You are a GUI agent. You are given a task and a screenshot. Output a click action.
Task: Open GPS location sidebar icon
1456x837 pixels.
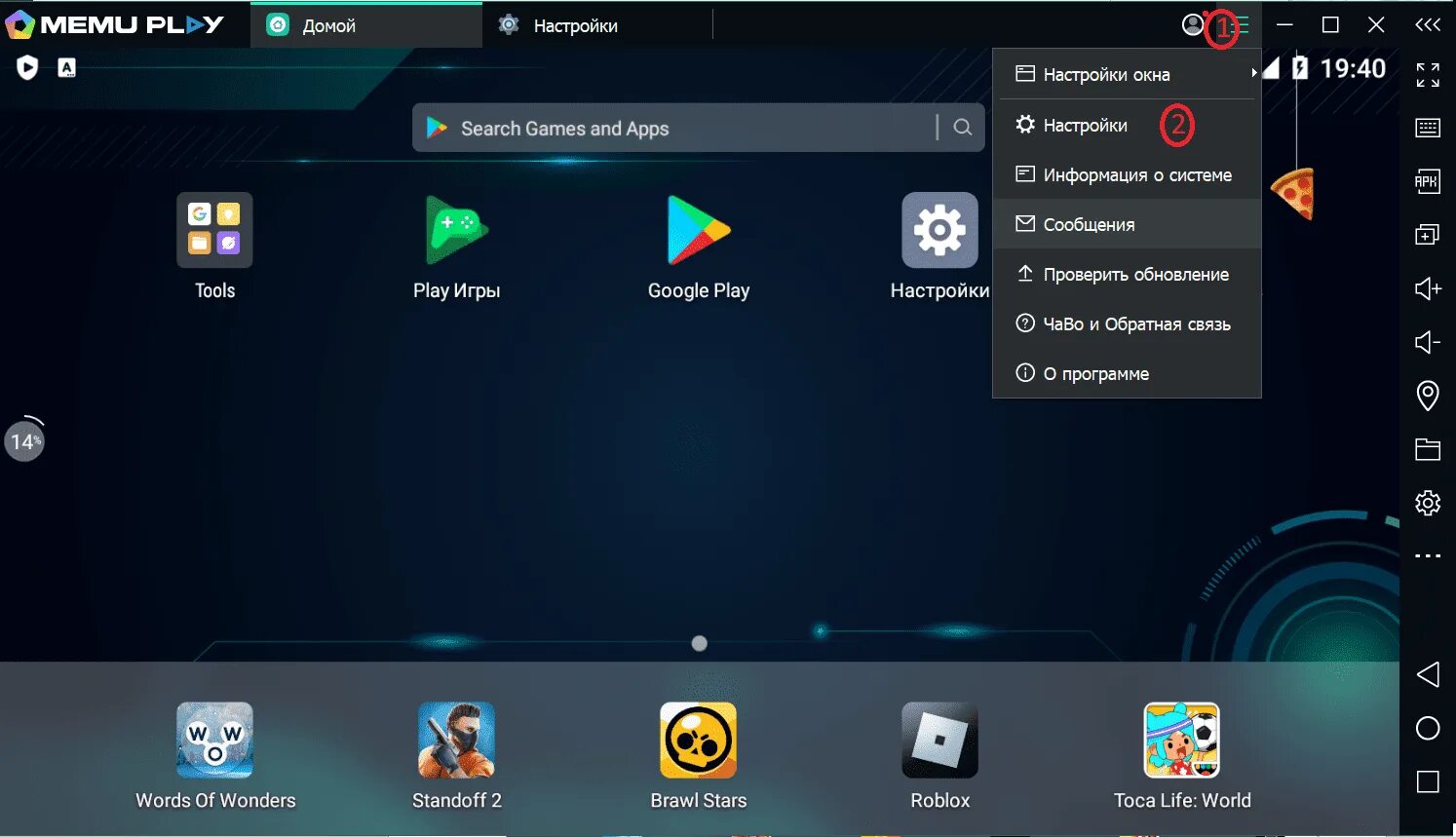pos(1428,396)
